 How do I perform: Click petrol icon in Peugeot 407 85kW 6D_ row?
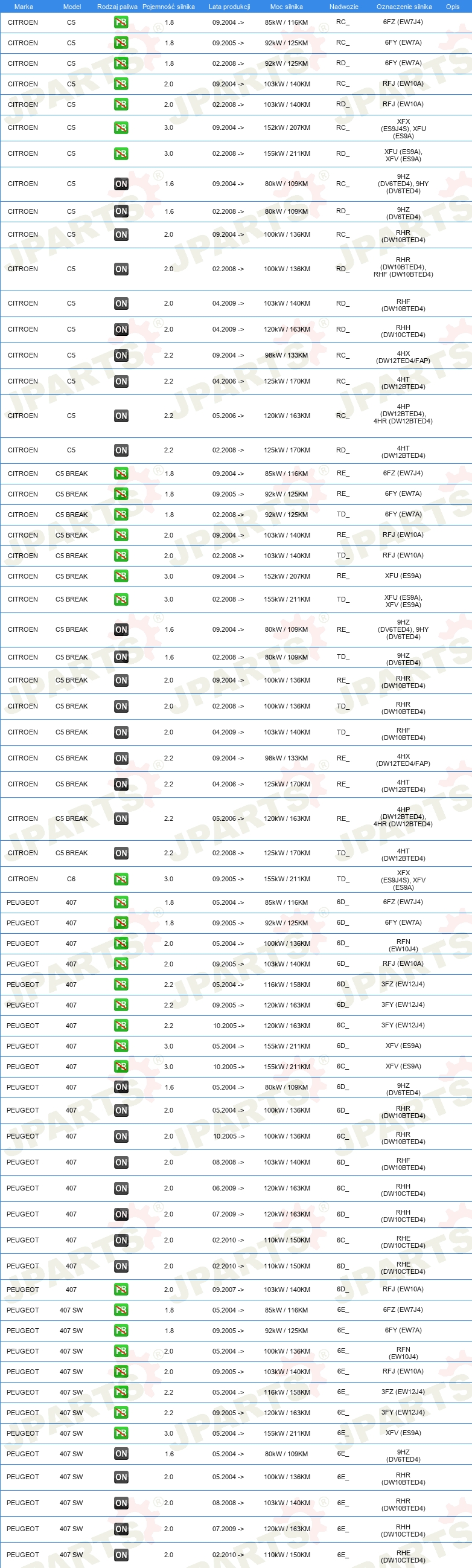point(121,902)
